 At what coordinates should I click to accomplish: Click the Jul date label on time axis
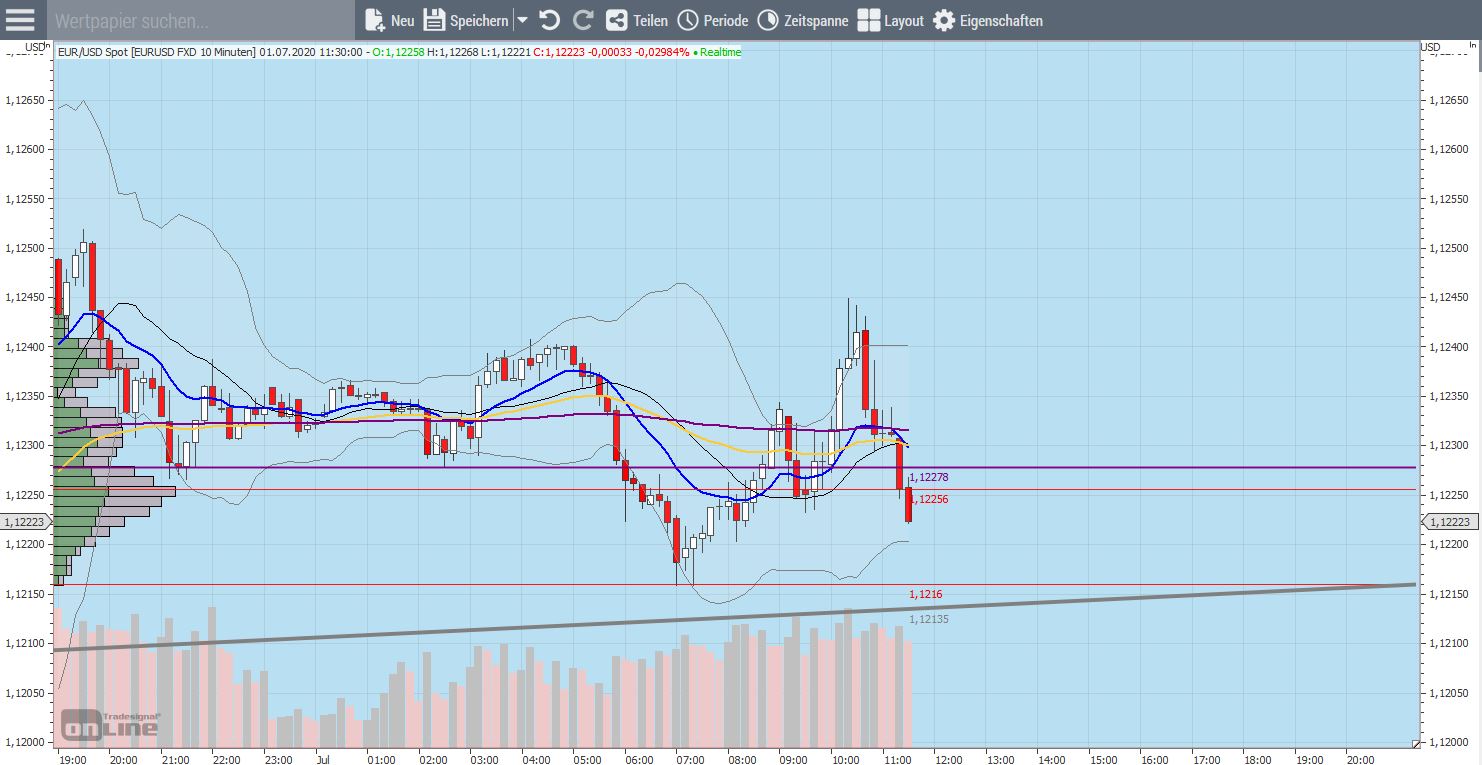(322, 759)
